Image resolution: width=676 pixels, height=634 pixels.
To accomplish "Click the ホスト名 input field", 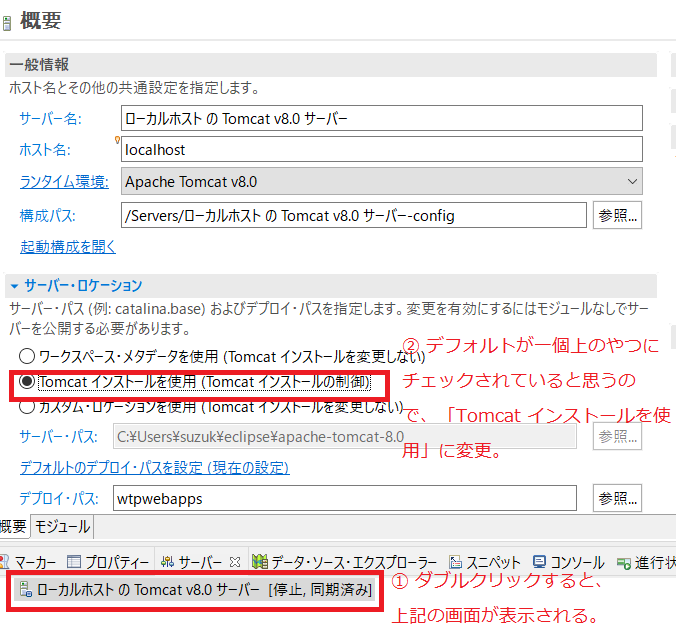I will [382, 149].
